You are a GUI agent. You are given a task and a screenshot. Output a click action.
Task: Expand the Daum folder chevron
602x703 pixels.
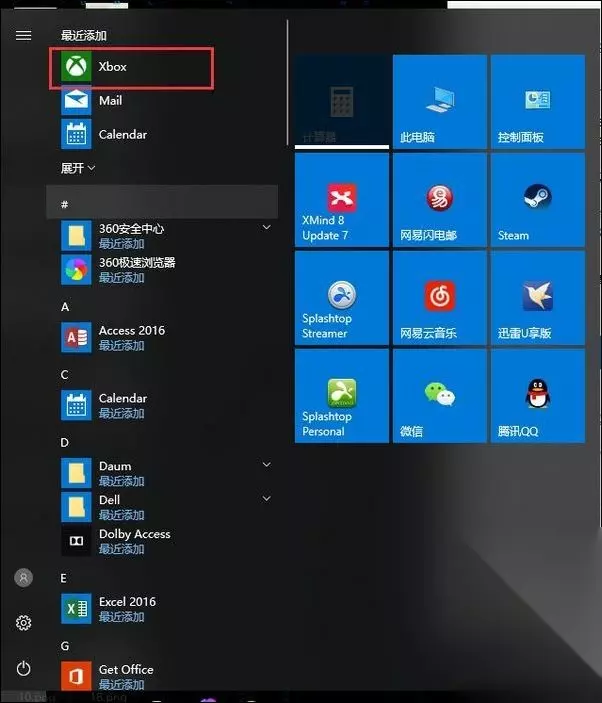[267, 464]
